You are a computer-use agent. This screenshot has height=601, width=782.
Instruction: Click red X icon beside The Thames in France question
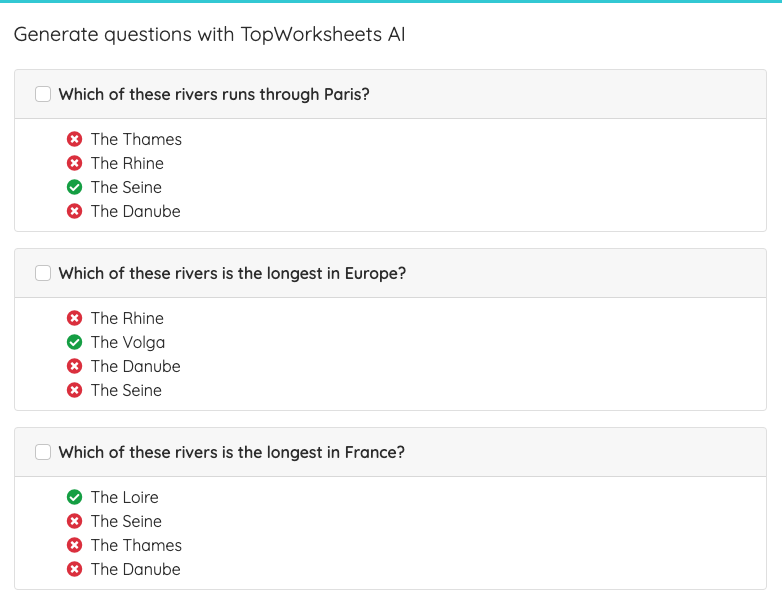pyautogui.click(x=74, y=545)
